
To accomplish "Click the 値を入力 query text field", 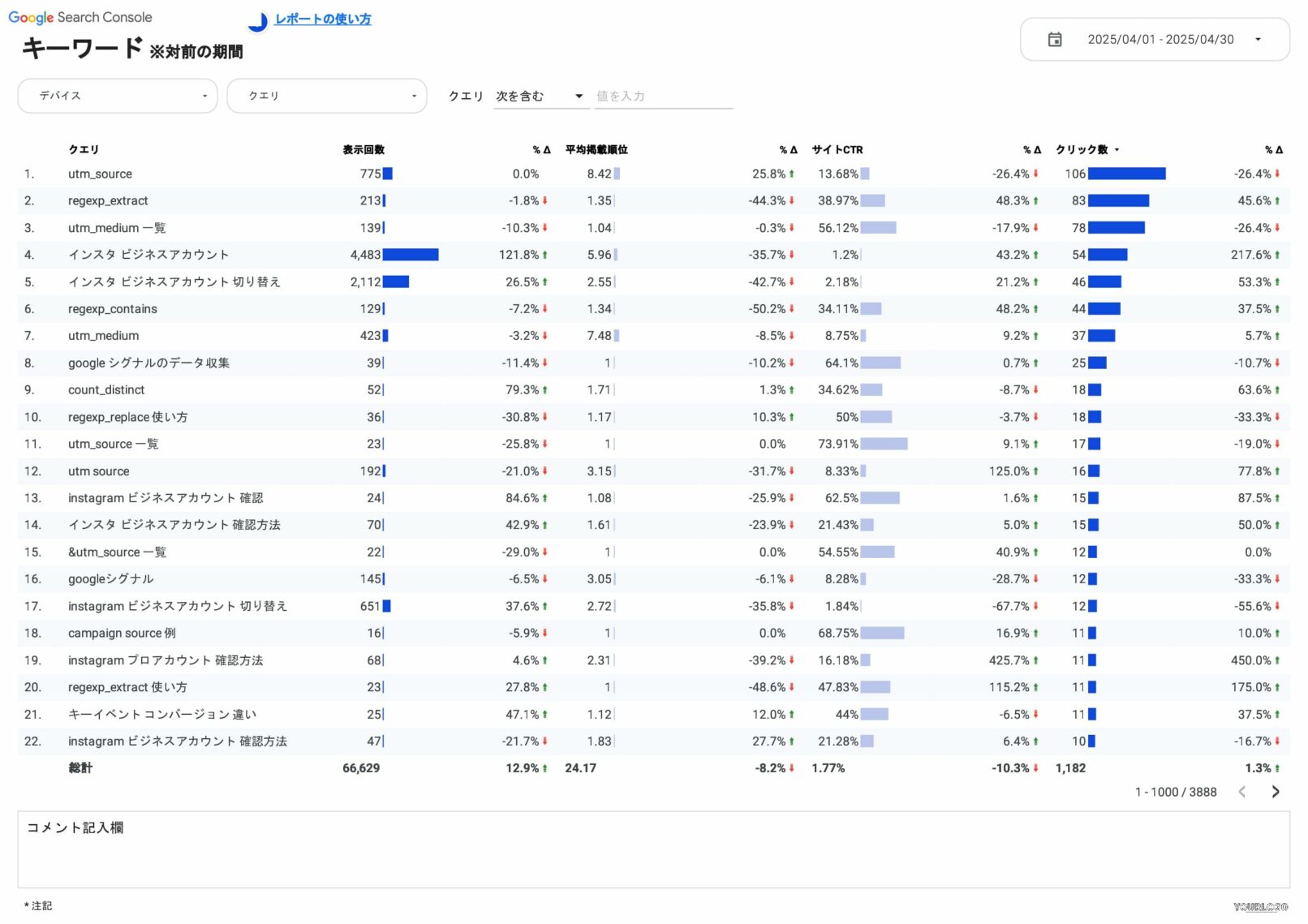I will pyautogui.click(x=663, y=97).
